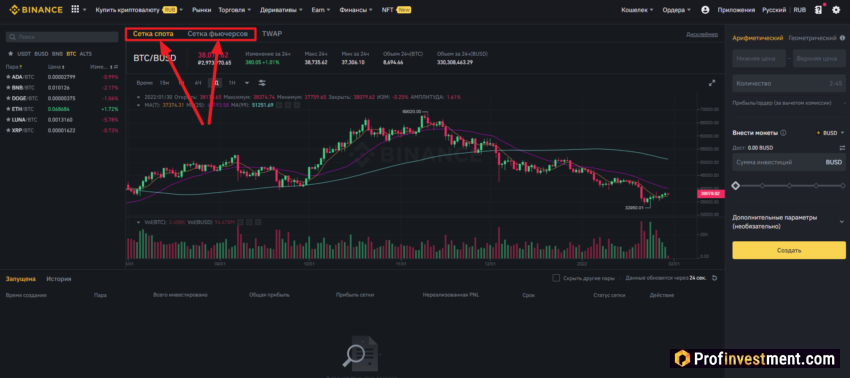Show info next to Внести монеты
Image resolution: width=850 pixels, height=378 pixels.
pyautogui.click(x=783, y=132)
